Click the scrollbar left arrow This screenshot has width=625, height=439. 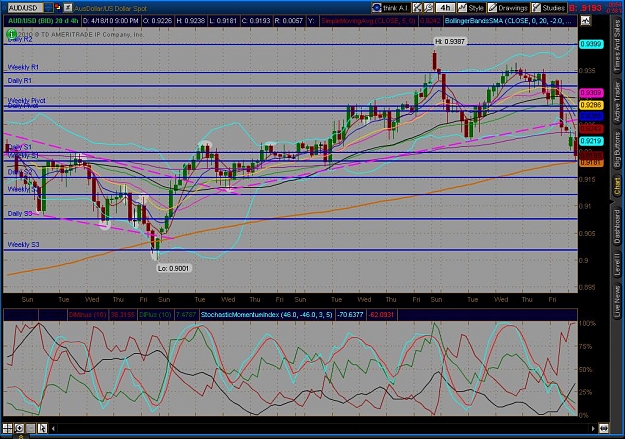coord(53,429)
